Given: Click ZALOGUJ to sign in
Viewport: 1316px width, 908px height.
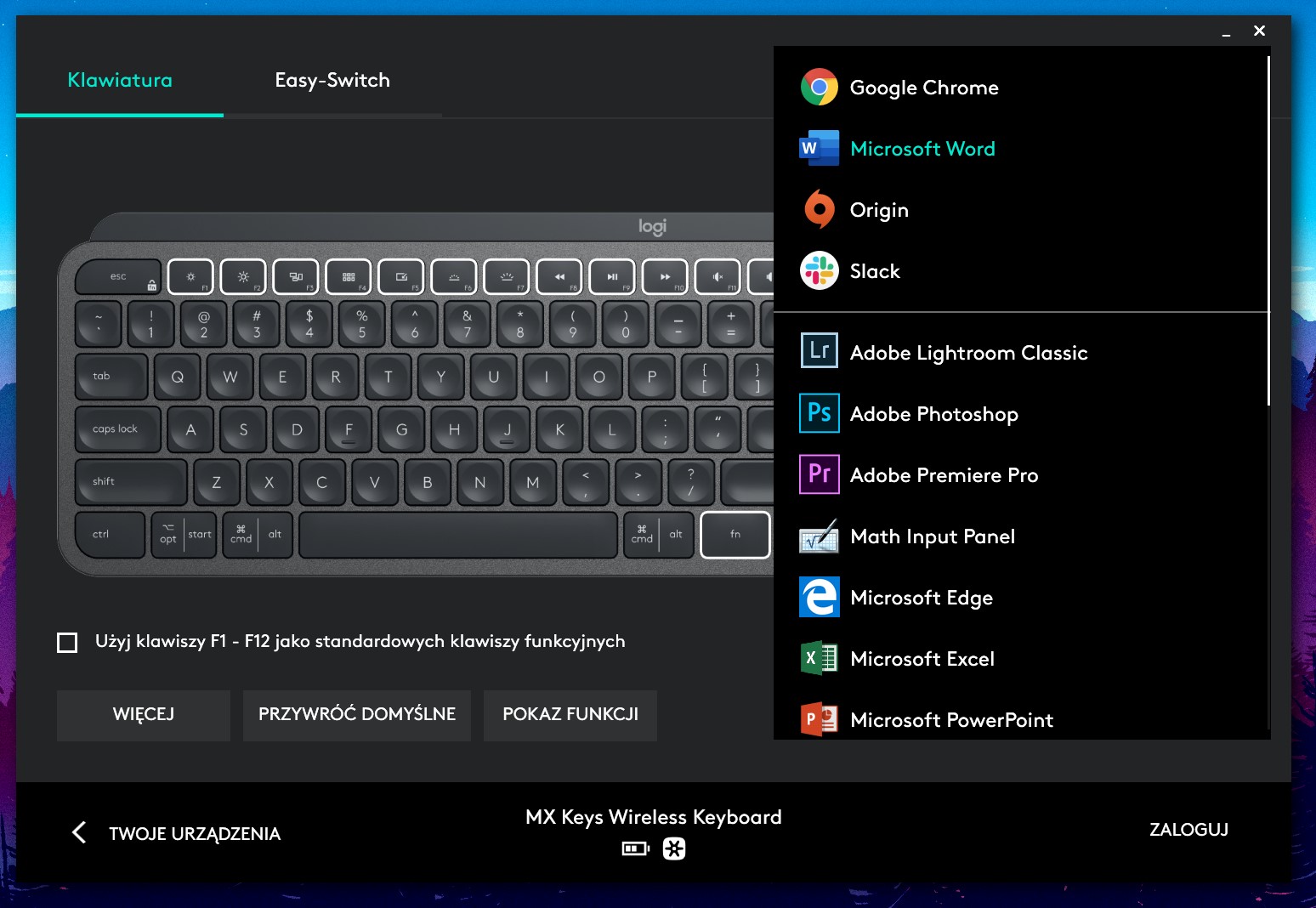Looking at the screenshot, I should (1188, 830).
